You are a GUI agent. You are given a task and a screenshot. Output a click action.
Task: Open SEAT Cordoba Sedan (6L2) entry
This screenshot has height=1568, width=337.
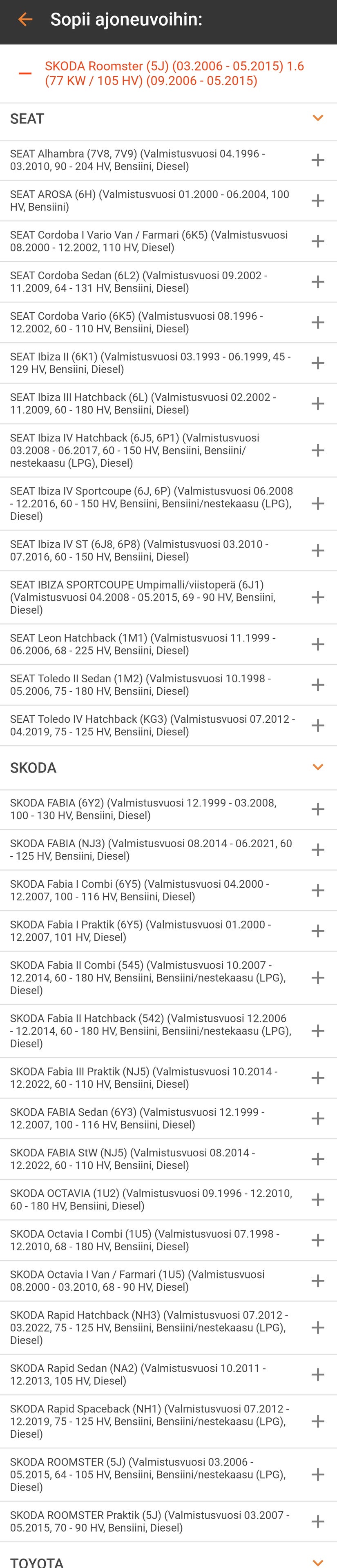coord(168,282)
